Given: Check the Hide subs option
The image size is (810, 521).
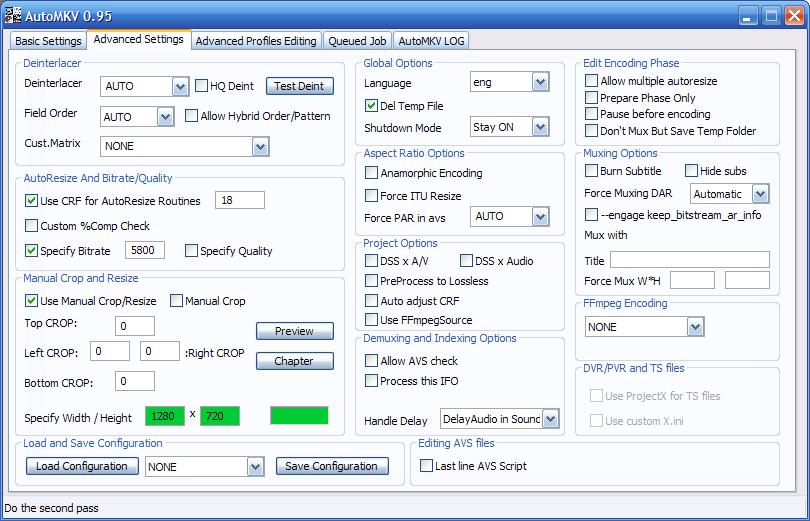Looking at the screenshot, I should pyautogui.click(x=691, y=170).
